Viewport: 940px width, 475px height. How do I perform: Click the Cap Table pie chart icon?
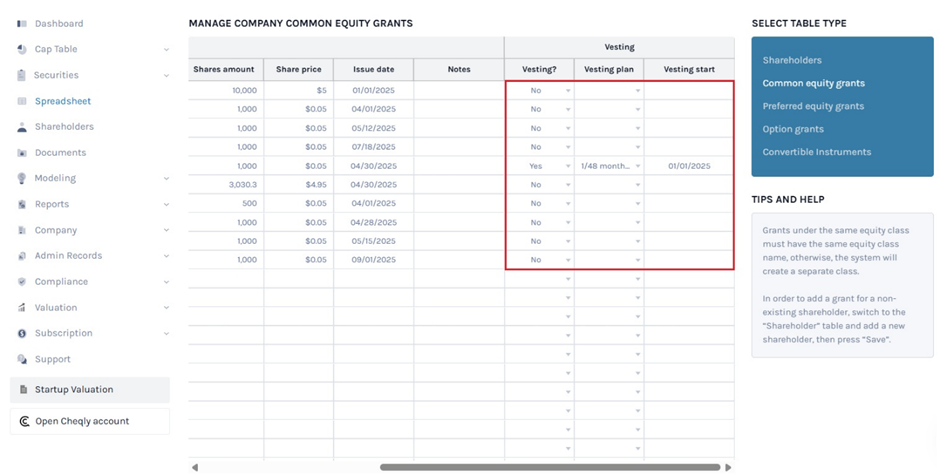pyautogui.click(x=23, y=49)
